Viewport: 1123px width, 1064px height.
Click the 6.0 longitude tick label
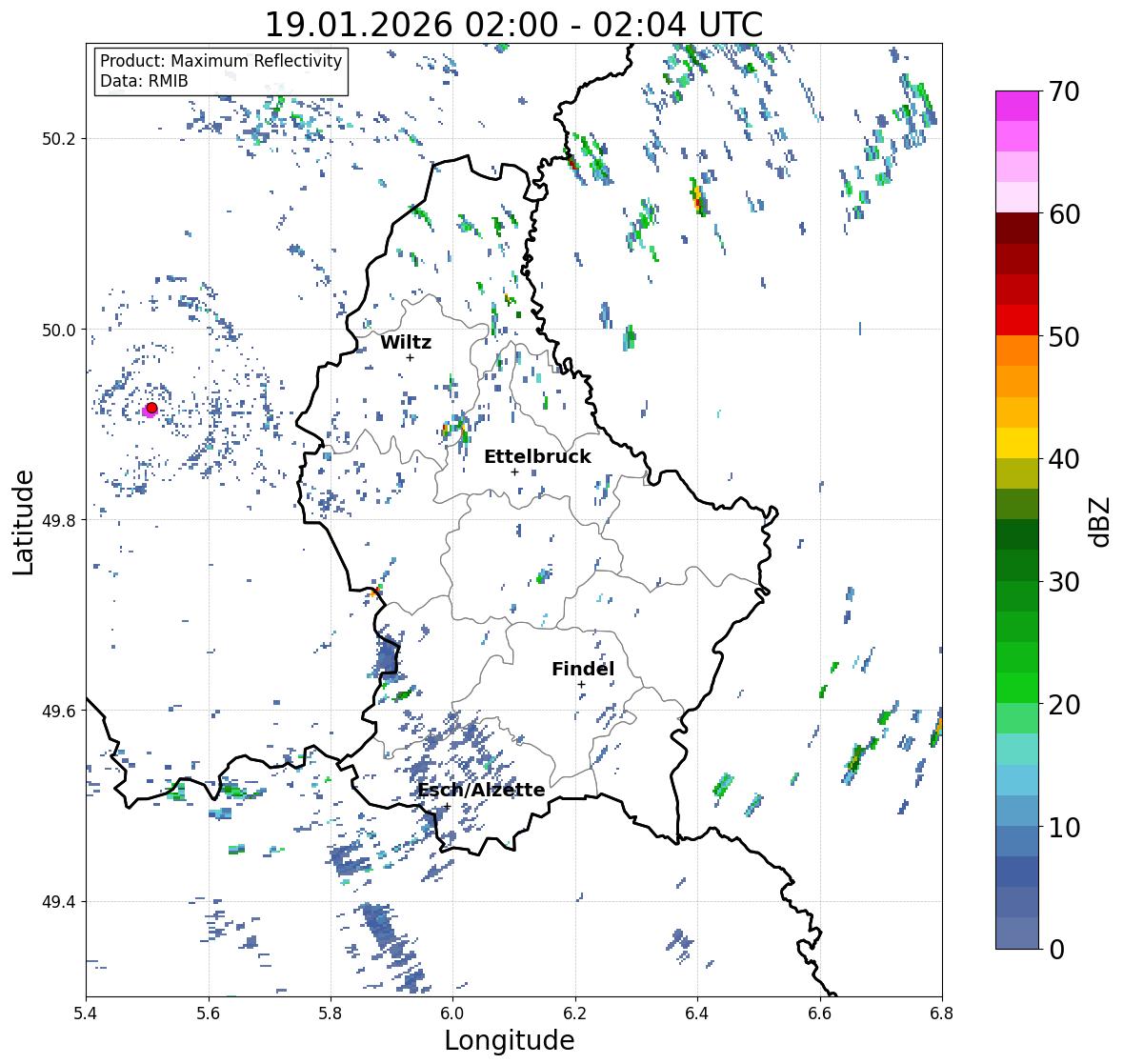tap(452, 1014)
